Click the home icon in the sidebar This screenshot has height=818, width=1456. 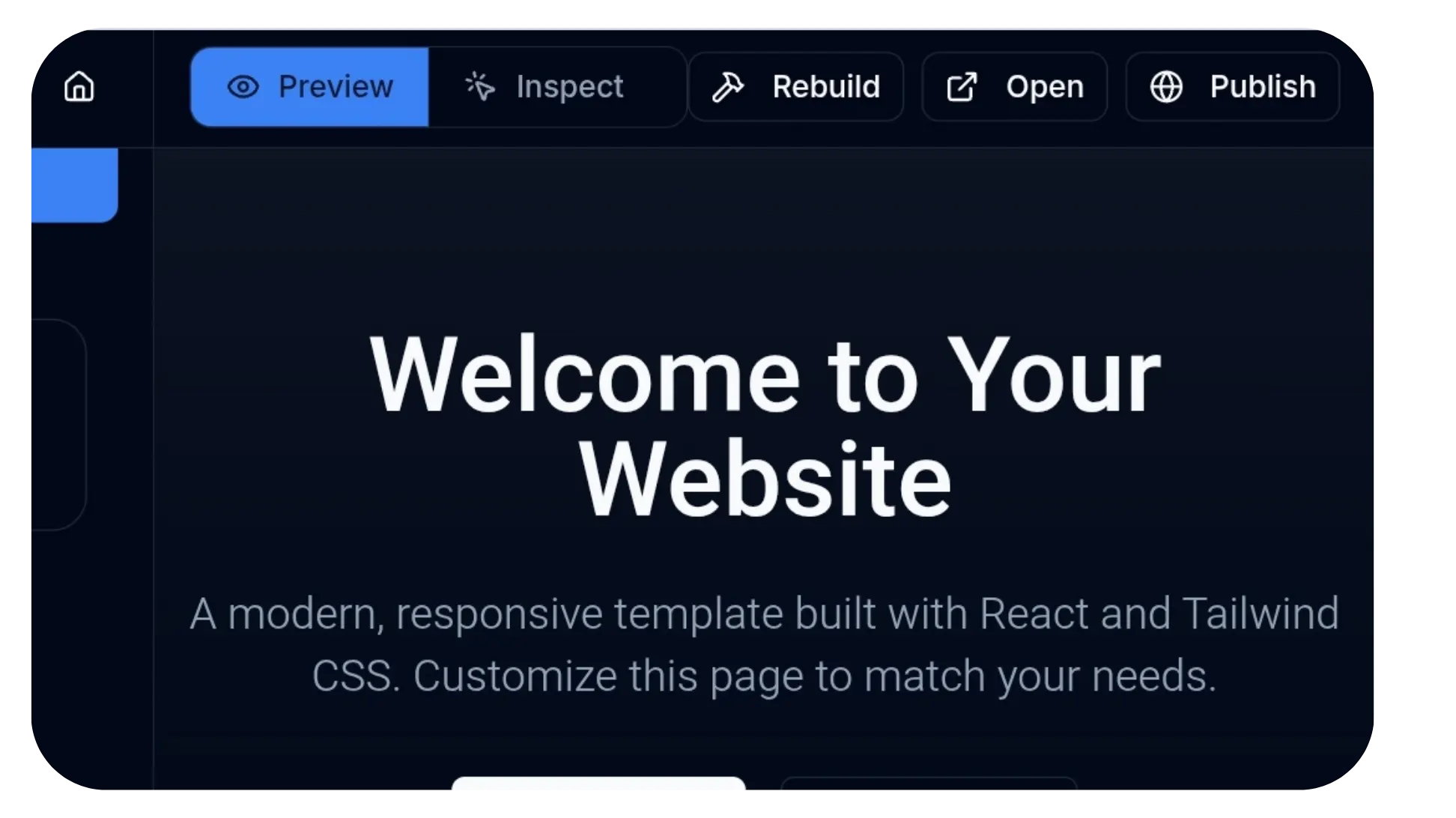pos(79,86)
